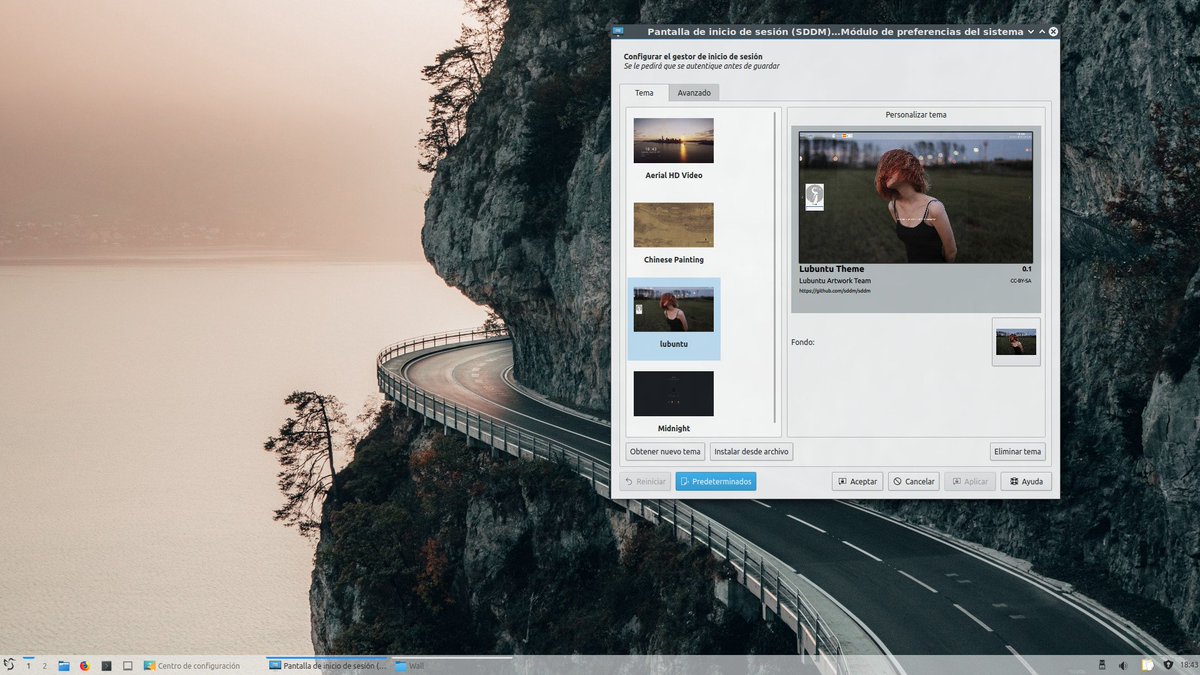Image resolution: width=1200 pixels, height=675 pixels.
Task: Click the chevron-down icon in SDDM title bar
Action: pyautogui.click(x=1031, y=31)
